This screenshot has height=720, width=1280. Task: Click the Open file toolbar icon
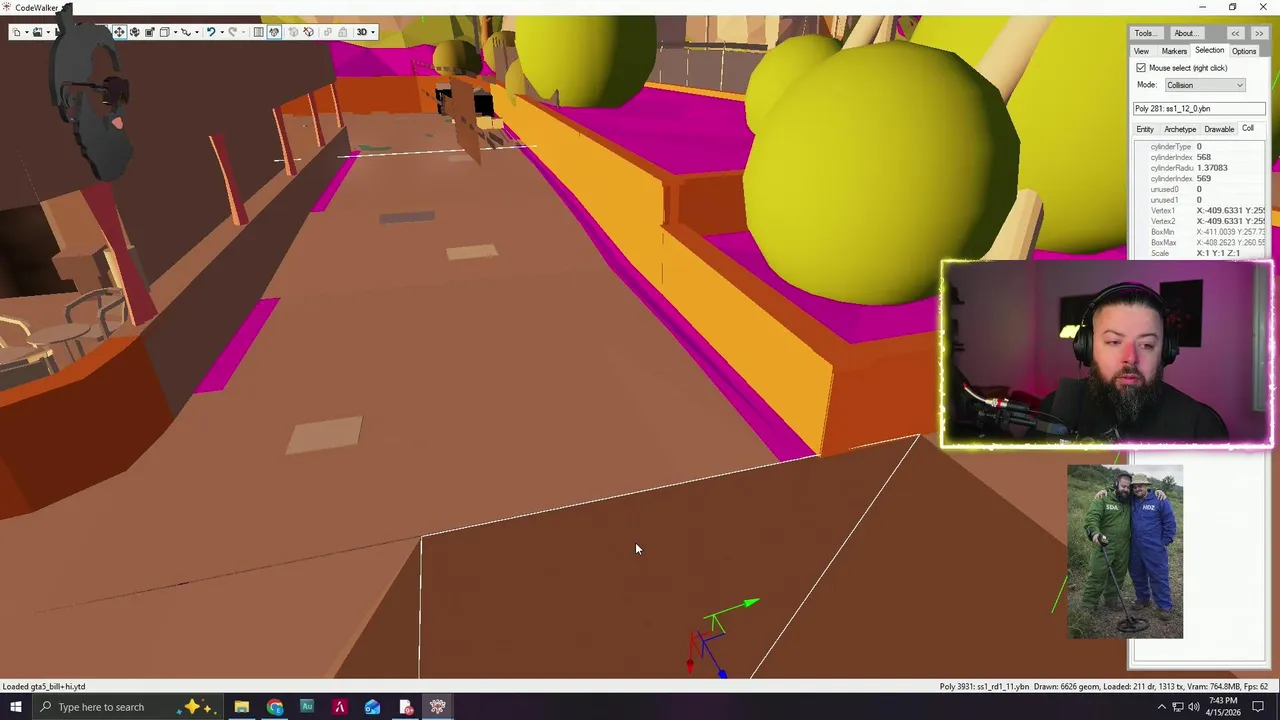pyautogui.click(x=37, y=32)
